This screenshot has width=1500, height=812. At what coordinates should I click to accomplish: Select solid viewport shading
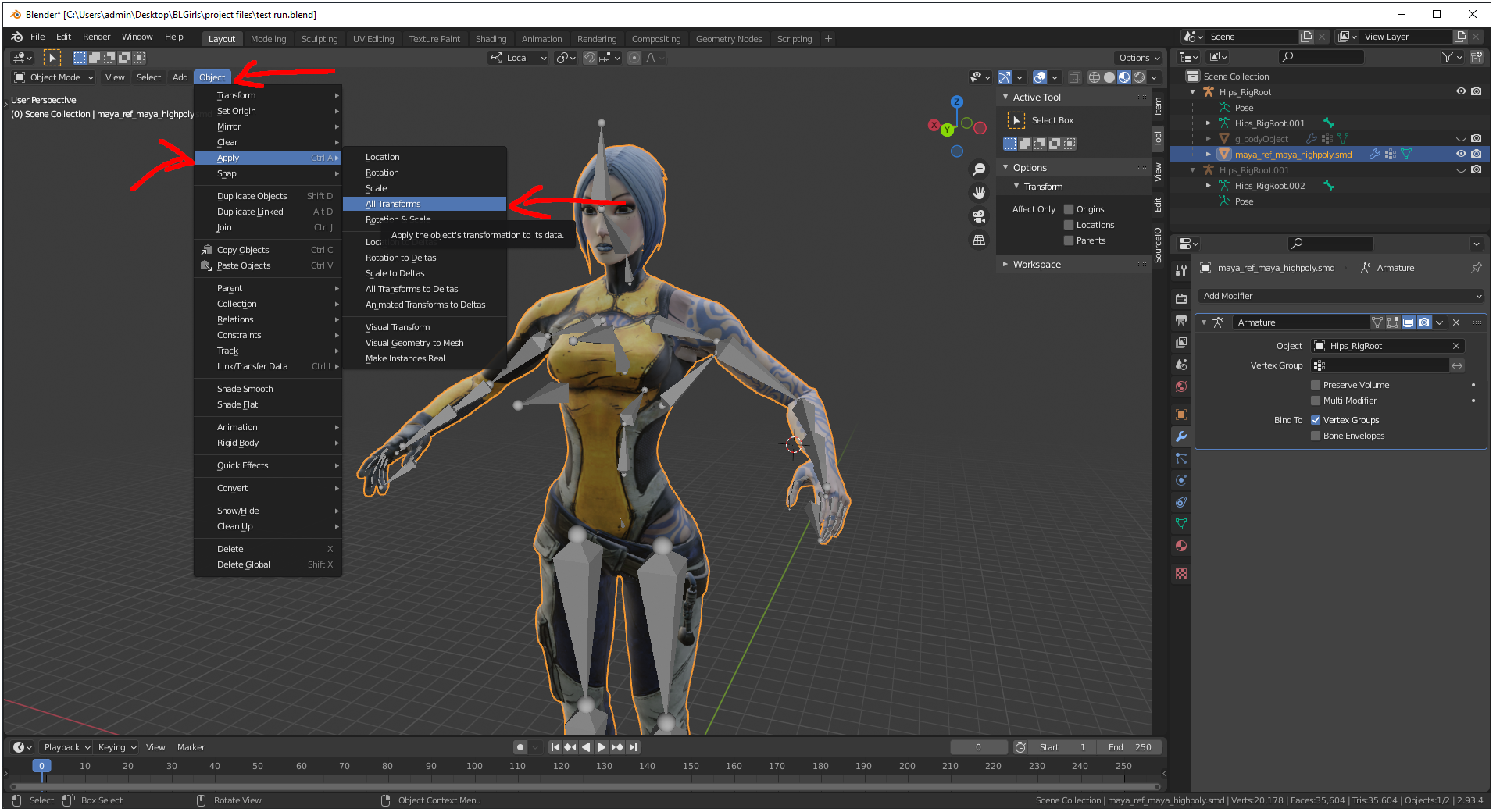click(x=1109, y=77)
